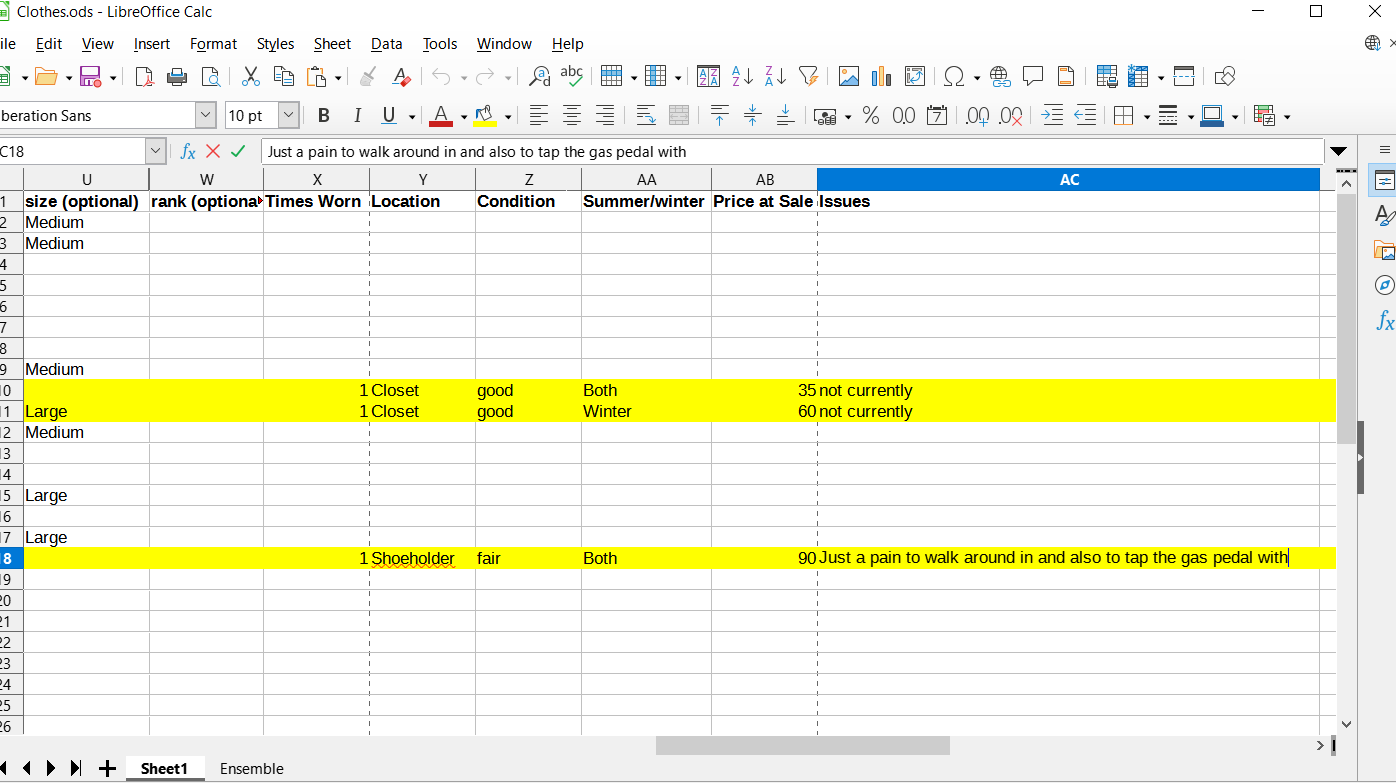Apply yellow background color swatch
This screenshot has width=1396, height=783.
[x=486, y=116]
